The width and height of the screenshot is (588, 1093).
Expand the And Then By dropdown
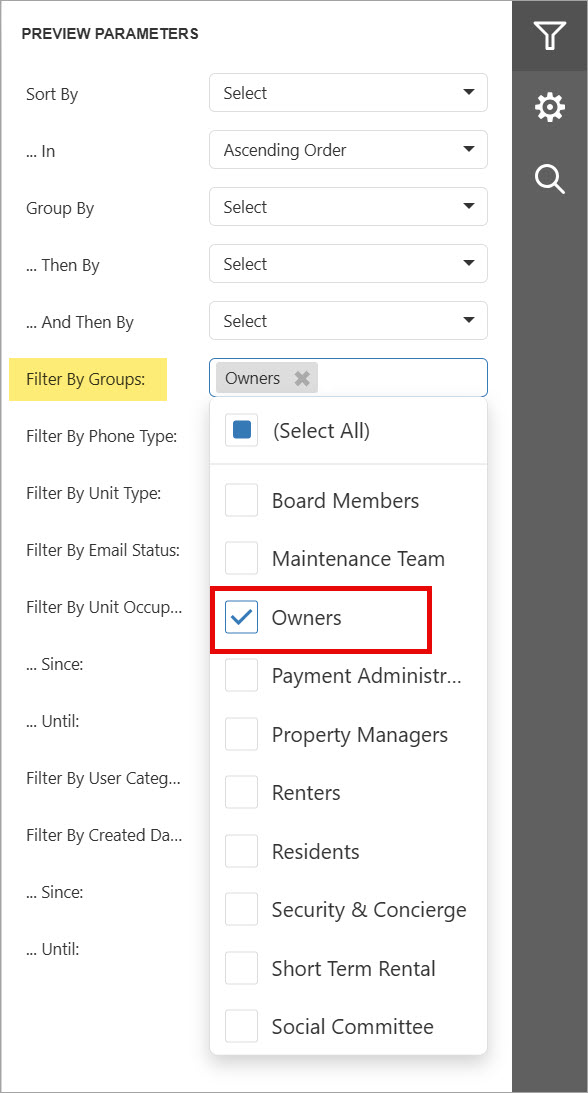coord(348,321)
